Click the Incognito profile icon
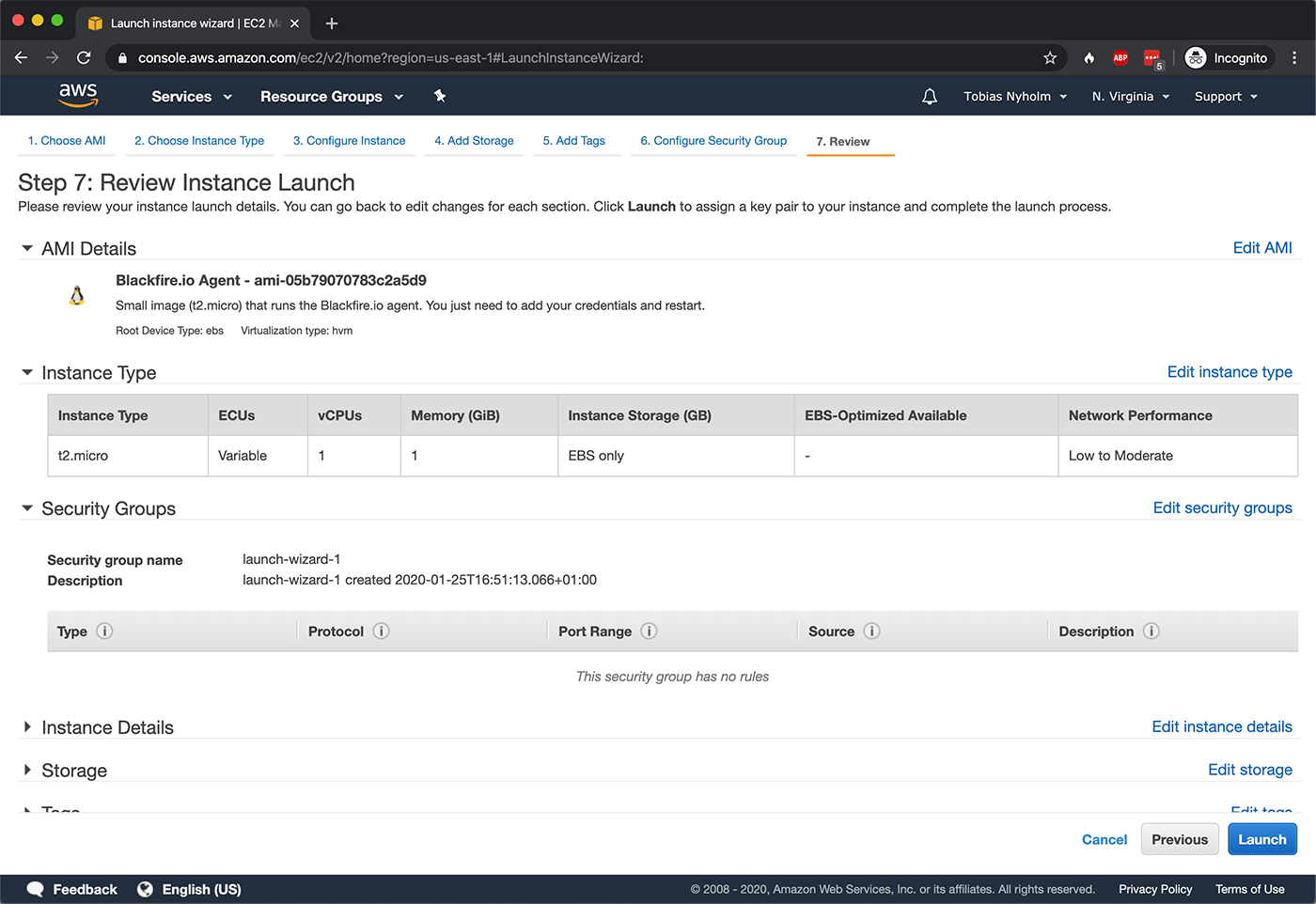Screen dimensions: 1316x904 [x=1196, y=57]
